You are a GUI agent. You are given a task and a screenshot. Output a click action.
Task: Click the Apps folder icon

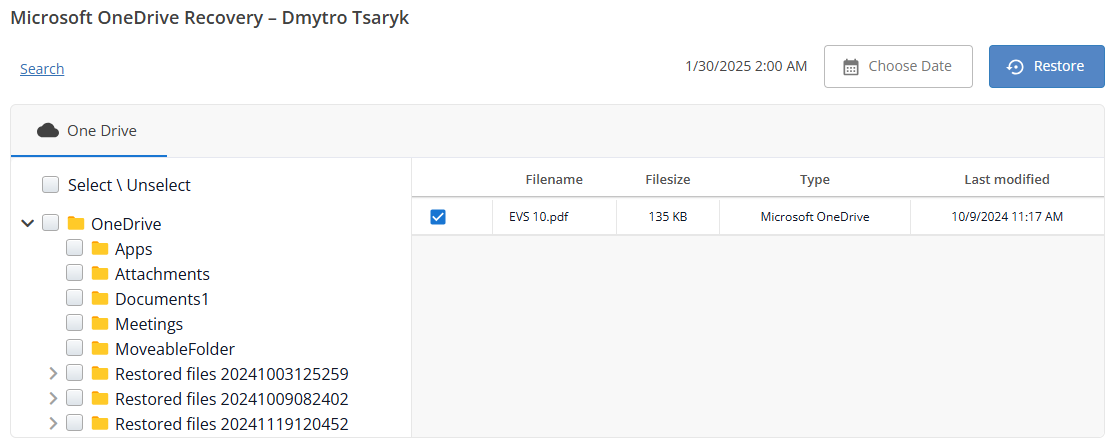(x=99, y=249)
